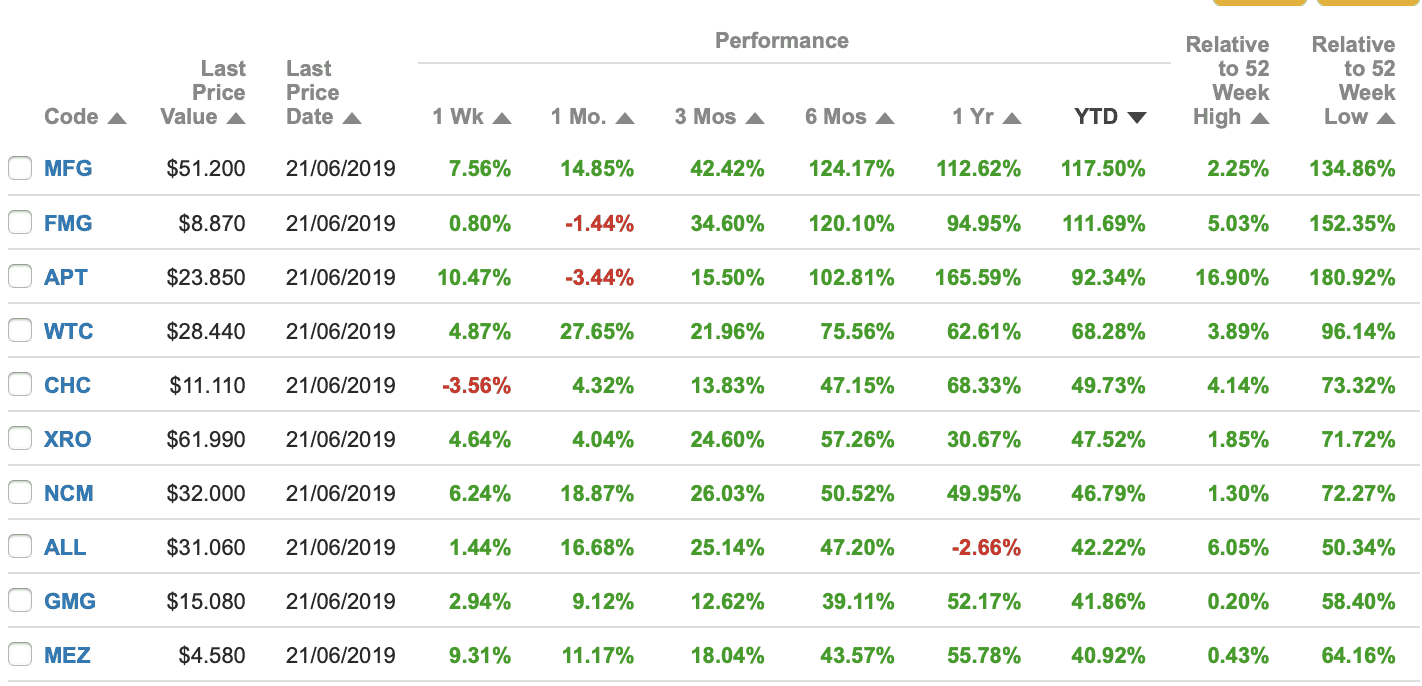Sort by 1 Yr performance arrow

pos(1012,118)
